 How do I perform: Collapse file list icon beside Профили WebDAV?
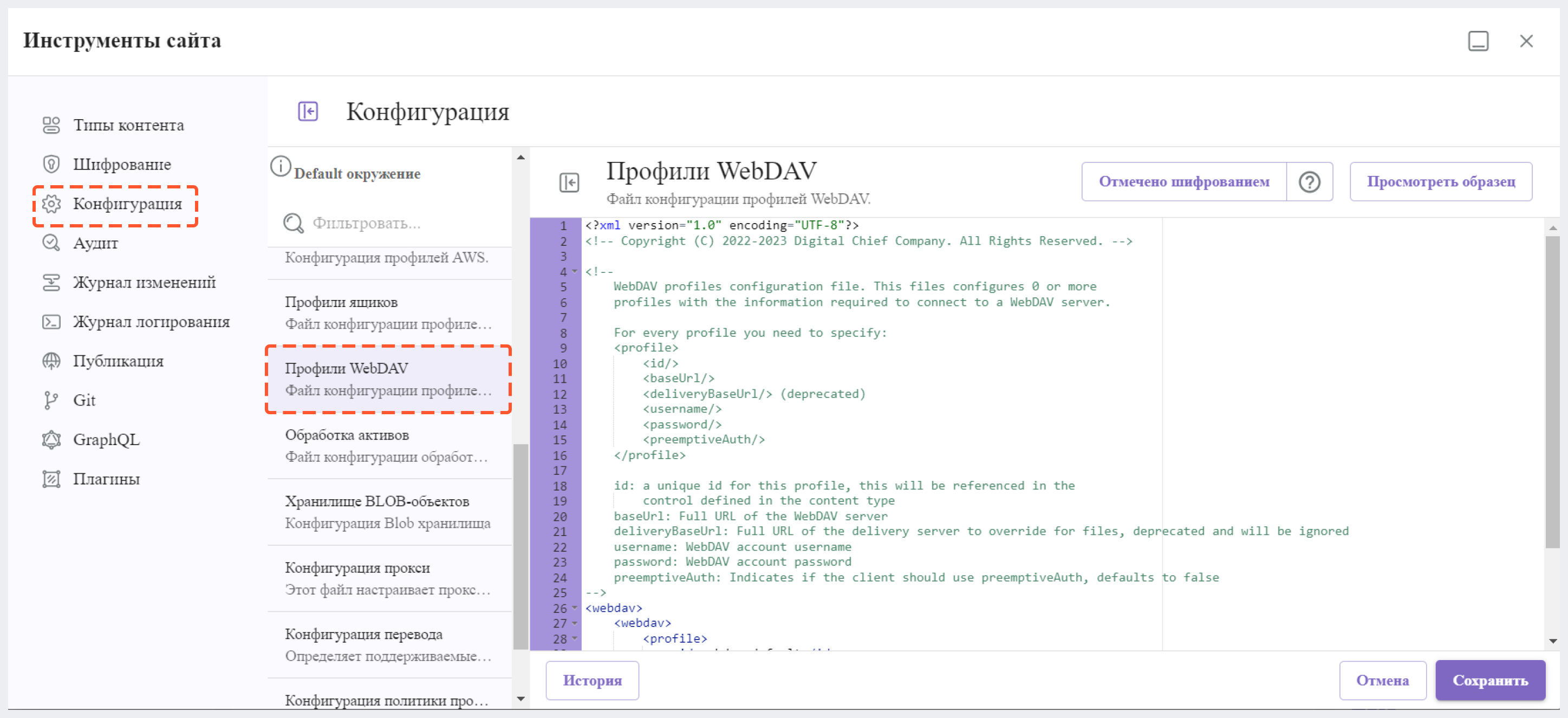[569, 182]
